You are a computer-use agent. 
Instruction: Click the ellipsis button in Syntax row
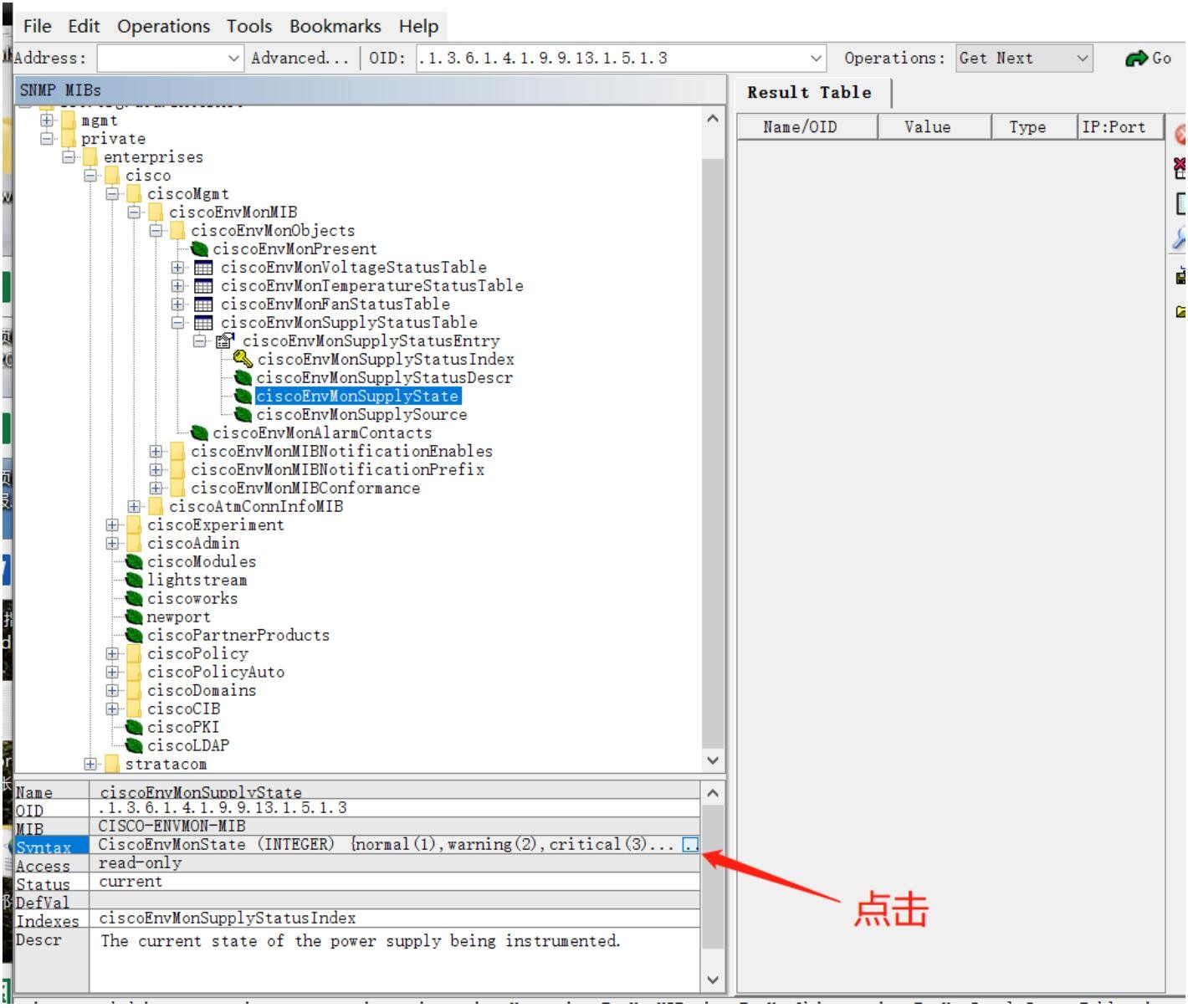[690, 845]
